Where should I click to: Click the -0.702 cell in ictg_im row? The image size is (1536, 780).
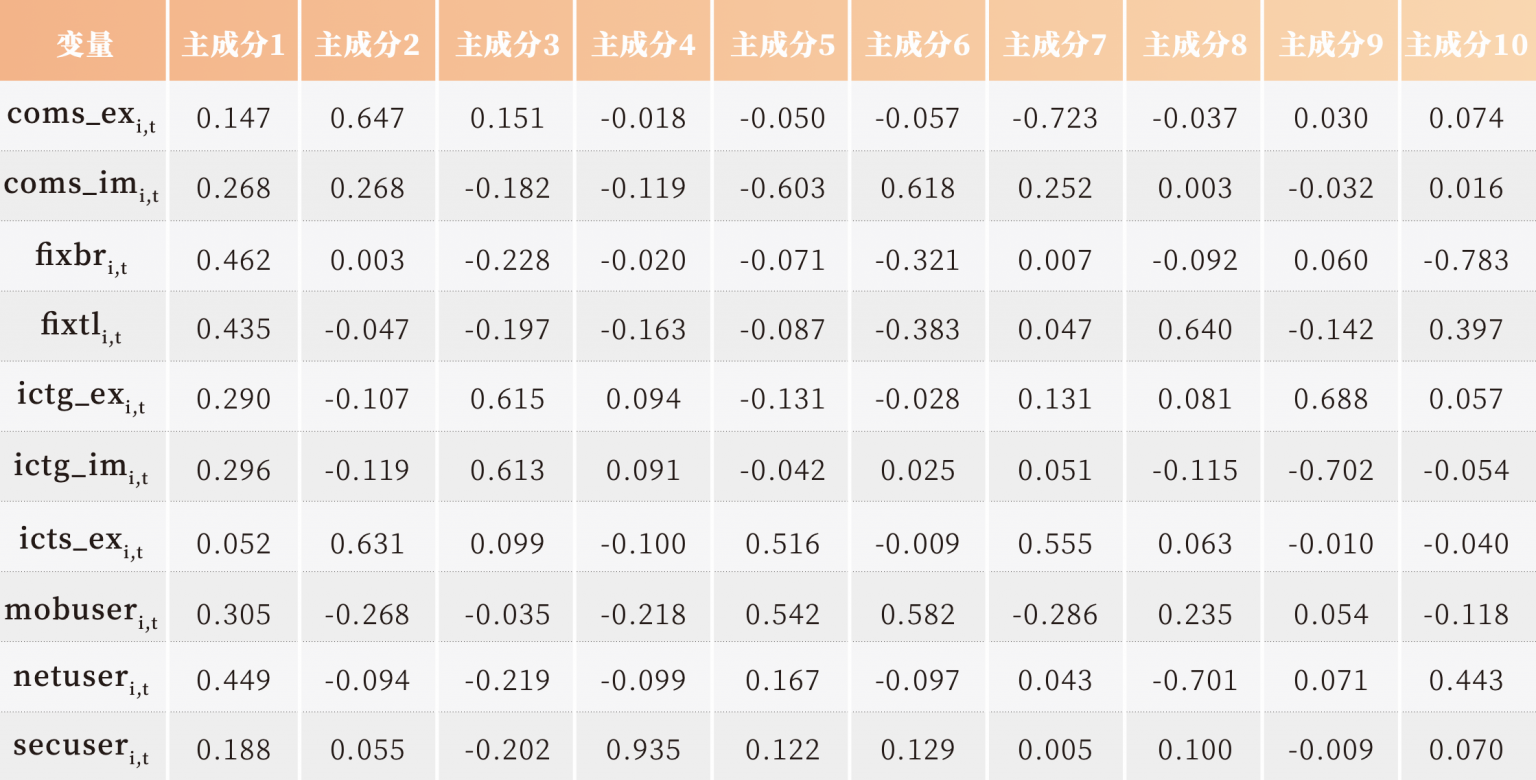tap(1330, 470)
